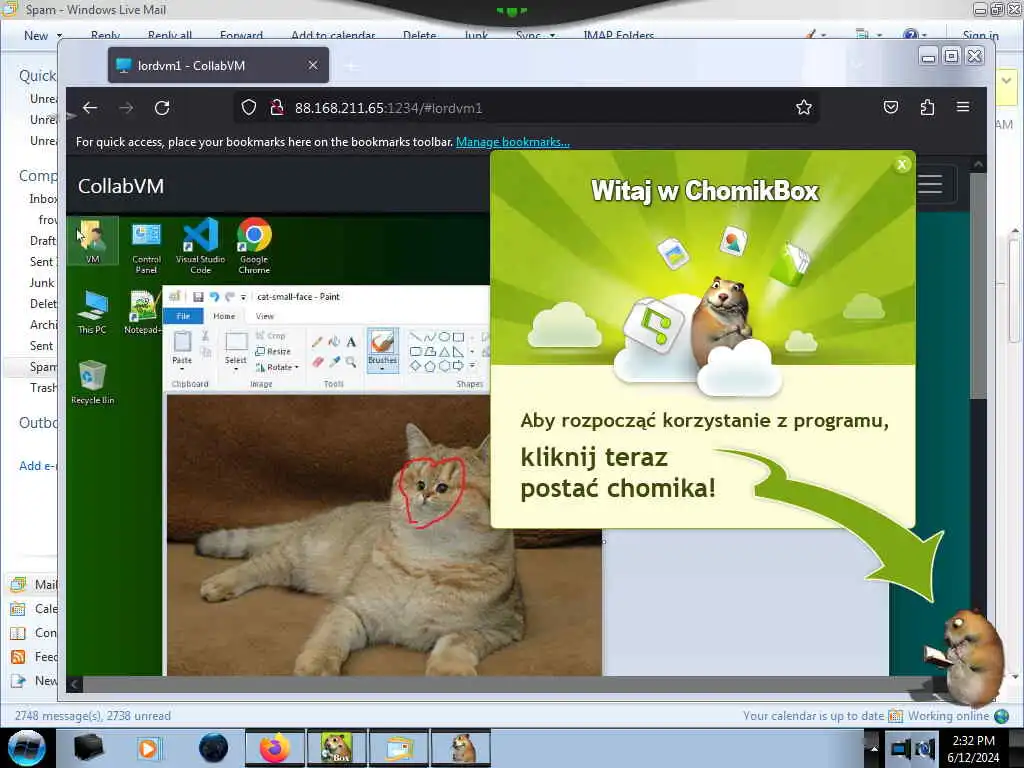Launch Google Chrome desktop shortcut
Image resolution: width=1024 pixels, height=768 pixels.
pyautogui.click(x=254, y=246)
